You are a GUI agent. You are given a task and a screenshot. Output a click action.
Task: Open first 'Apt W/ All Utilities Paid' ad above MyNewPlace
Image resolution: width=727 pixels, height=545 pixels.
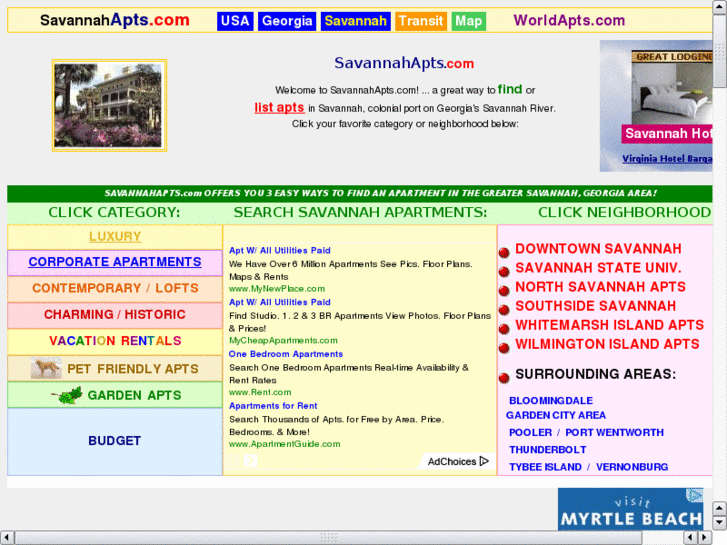click(280, 250)
